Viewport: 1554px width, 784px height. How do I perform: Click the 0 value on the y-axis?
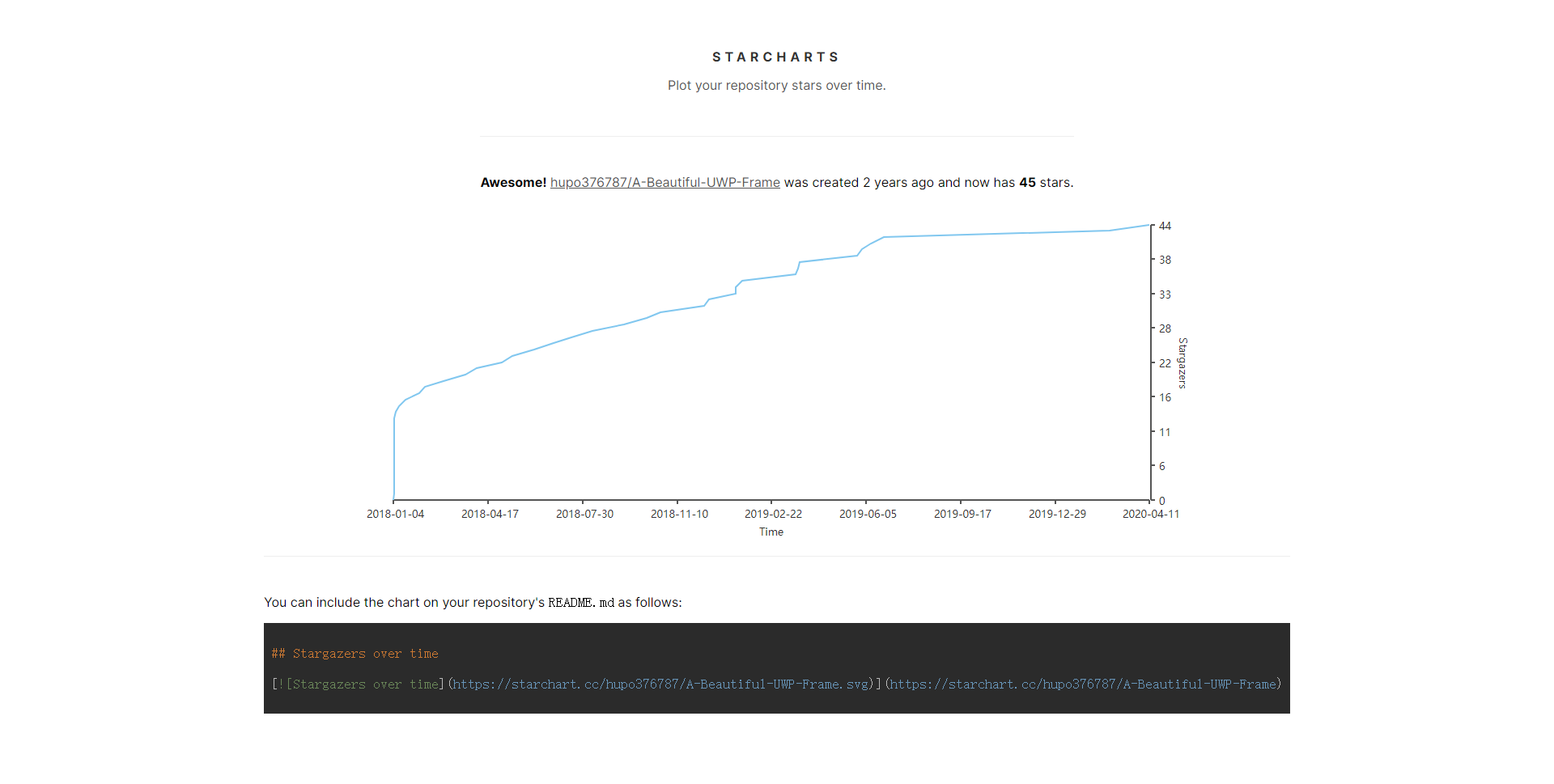1162,502
